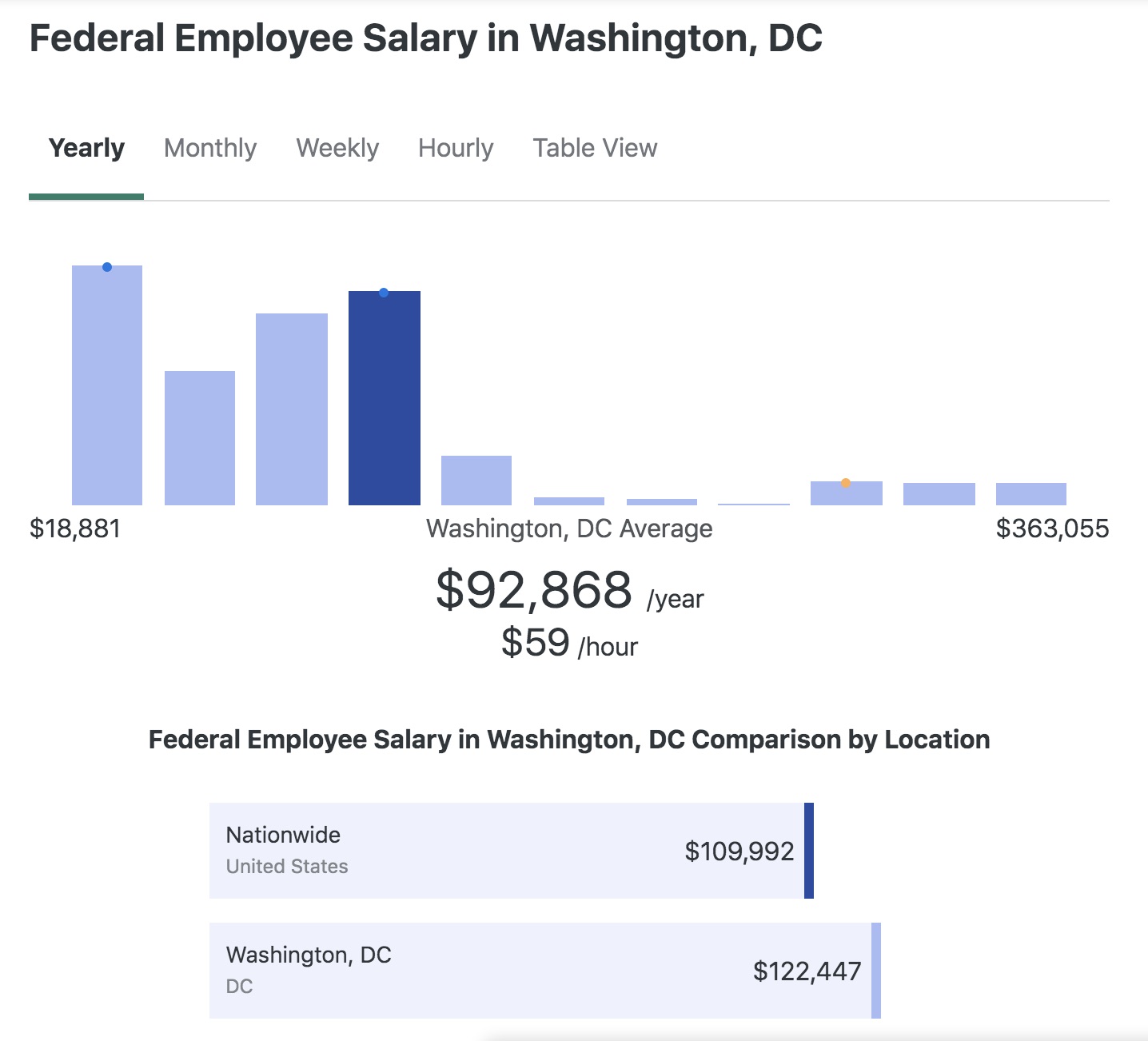Switch to the Monthly tab
The width and height of the screenshot is (1148, 1041).
pos(210,149)
